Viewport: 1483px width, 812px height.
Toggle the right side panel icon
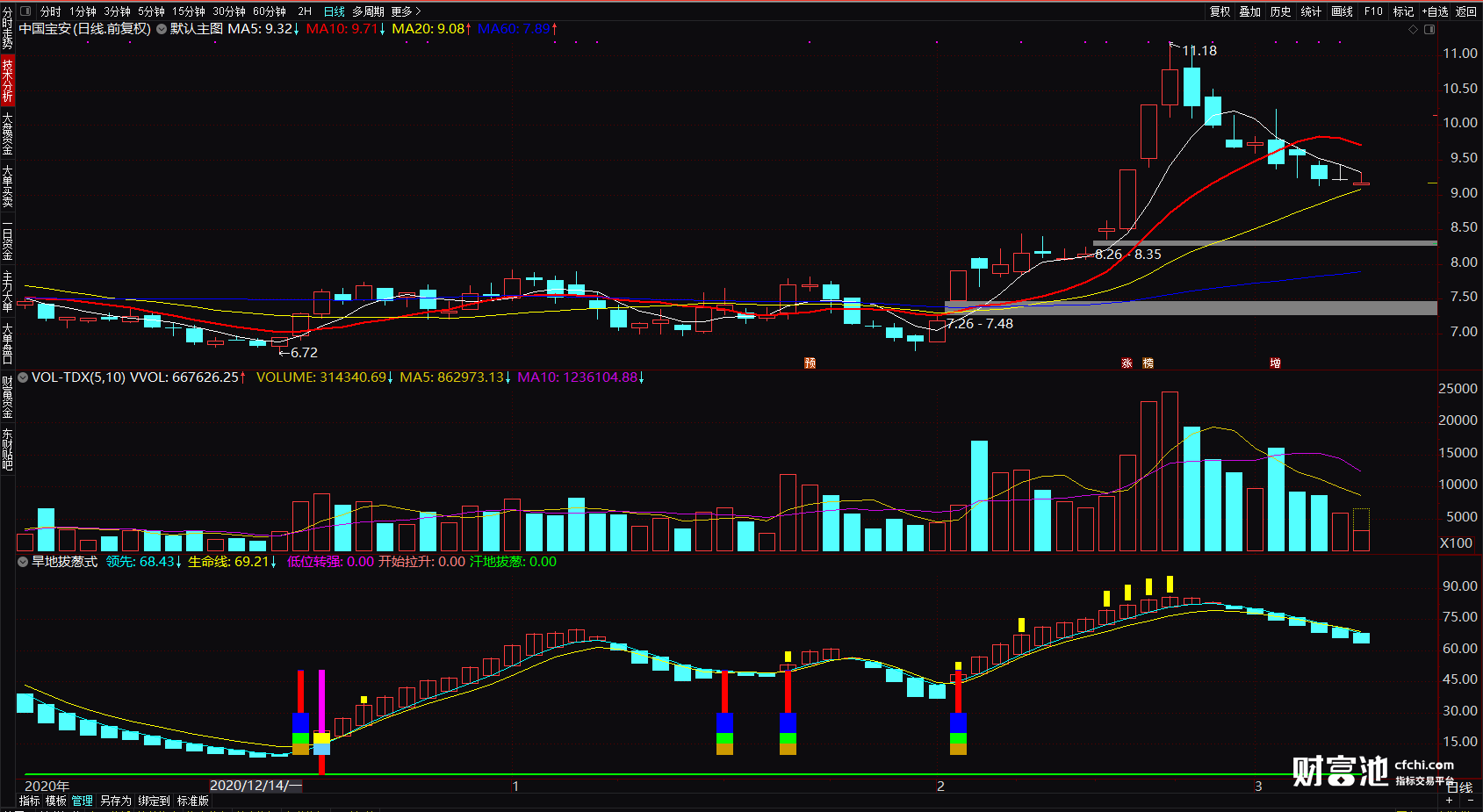coord(1429,29)
